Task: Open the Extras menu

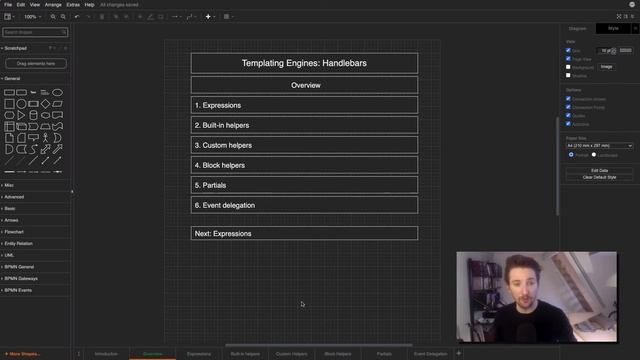Action: click(73, 5)
